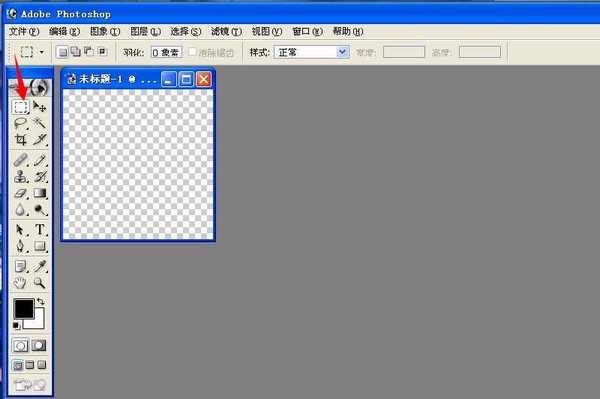Swap foreground and background colors
Viewport: 600px width, 399px height.
click(41, 302)
